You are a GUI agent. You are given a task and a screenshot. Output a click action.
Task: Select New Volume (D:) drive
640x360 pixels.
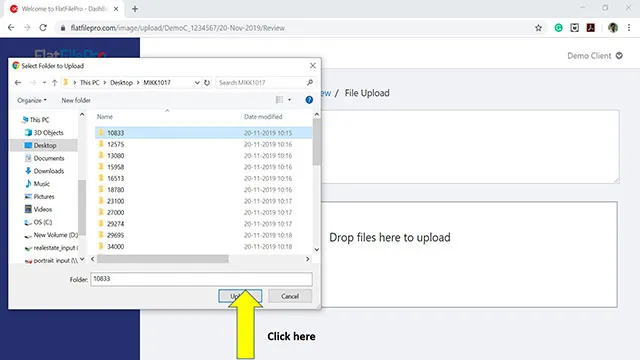point(51,235)
